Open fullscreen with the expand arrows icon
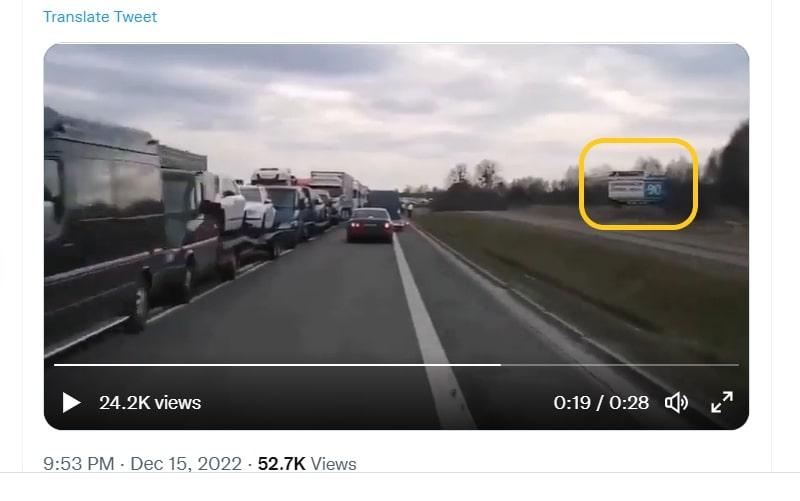Viewport: 800px width, 501px height. tap(722, 403)
